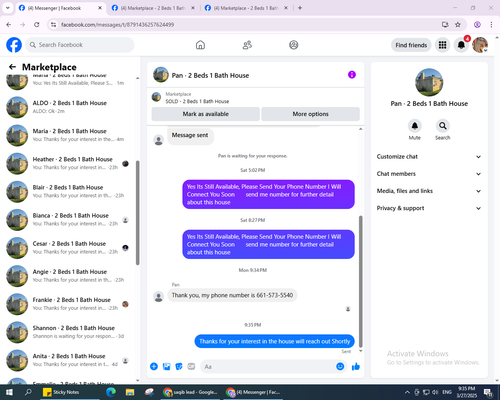
Task: Click the browser address bar URL
Action: pyautogui.click(x=117, y=25)
